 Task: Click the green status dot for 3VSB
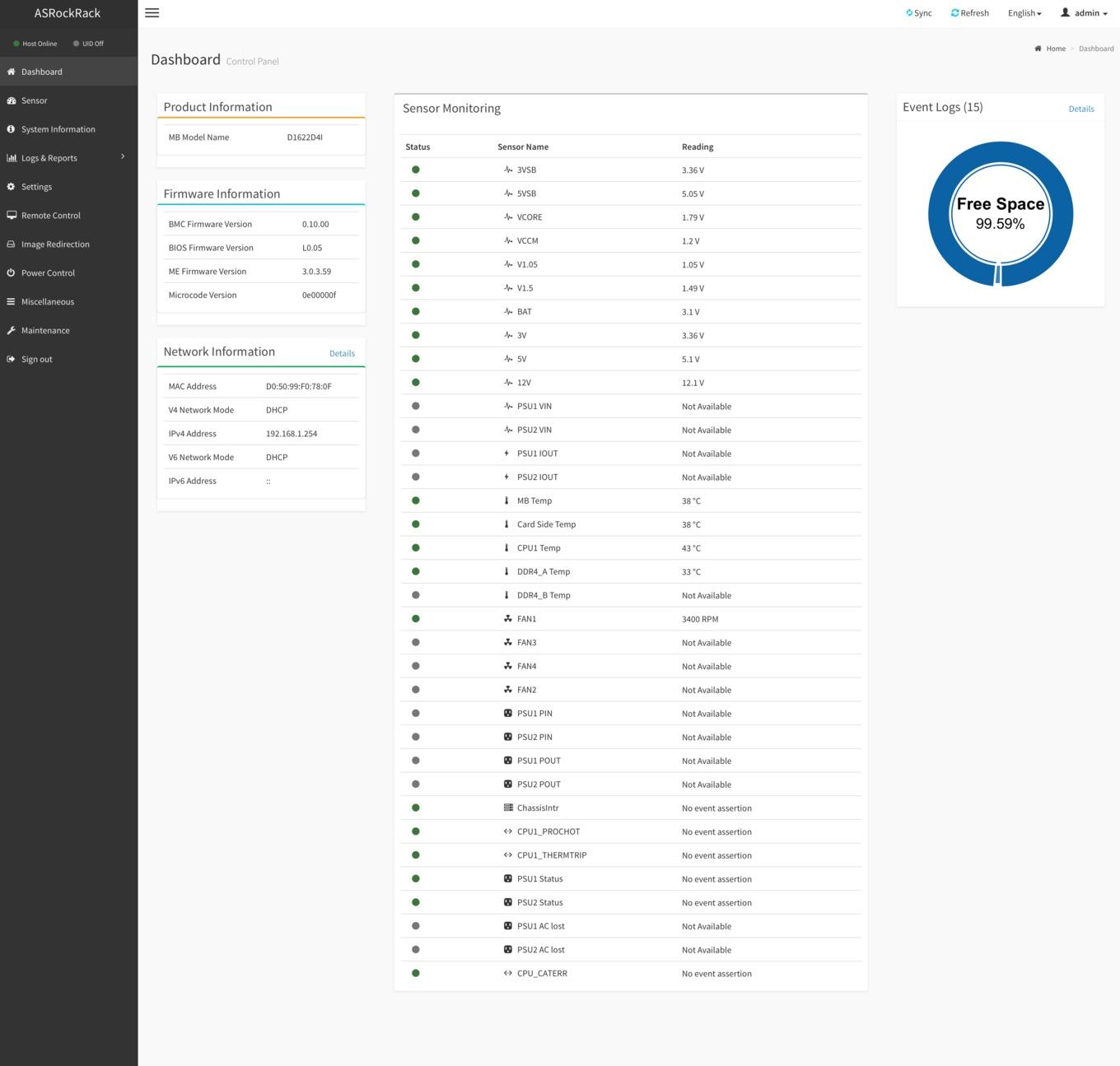pos(416,170)
